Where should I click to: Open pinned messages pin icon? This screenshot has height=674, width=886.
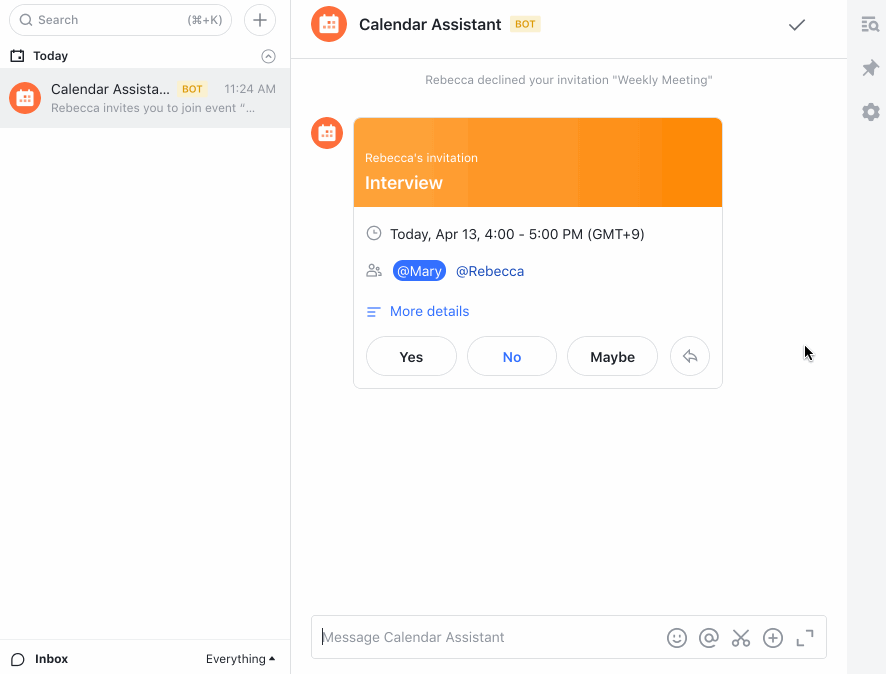pos(870,68)
